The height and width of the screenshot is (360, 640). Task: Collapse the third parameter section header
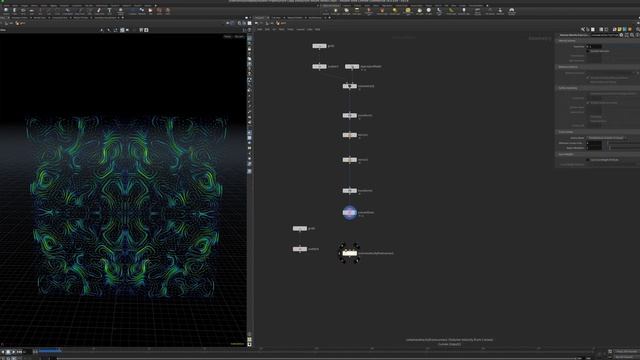click(x=598, y=88)
